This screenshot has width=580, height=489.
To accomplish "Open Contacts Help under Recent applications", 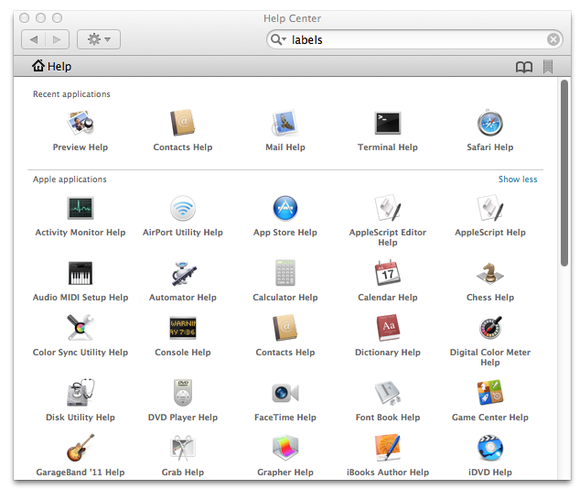I will pos(183,122).
